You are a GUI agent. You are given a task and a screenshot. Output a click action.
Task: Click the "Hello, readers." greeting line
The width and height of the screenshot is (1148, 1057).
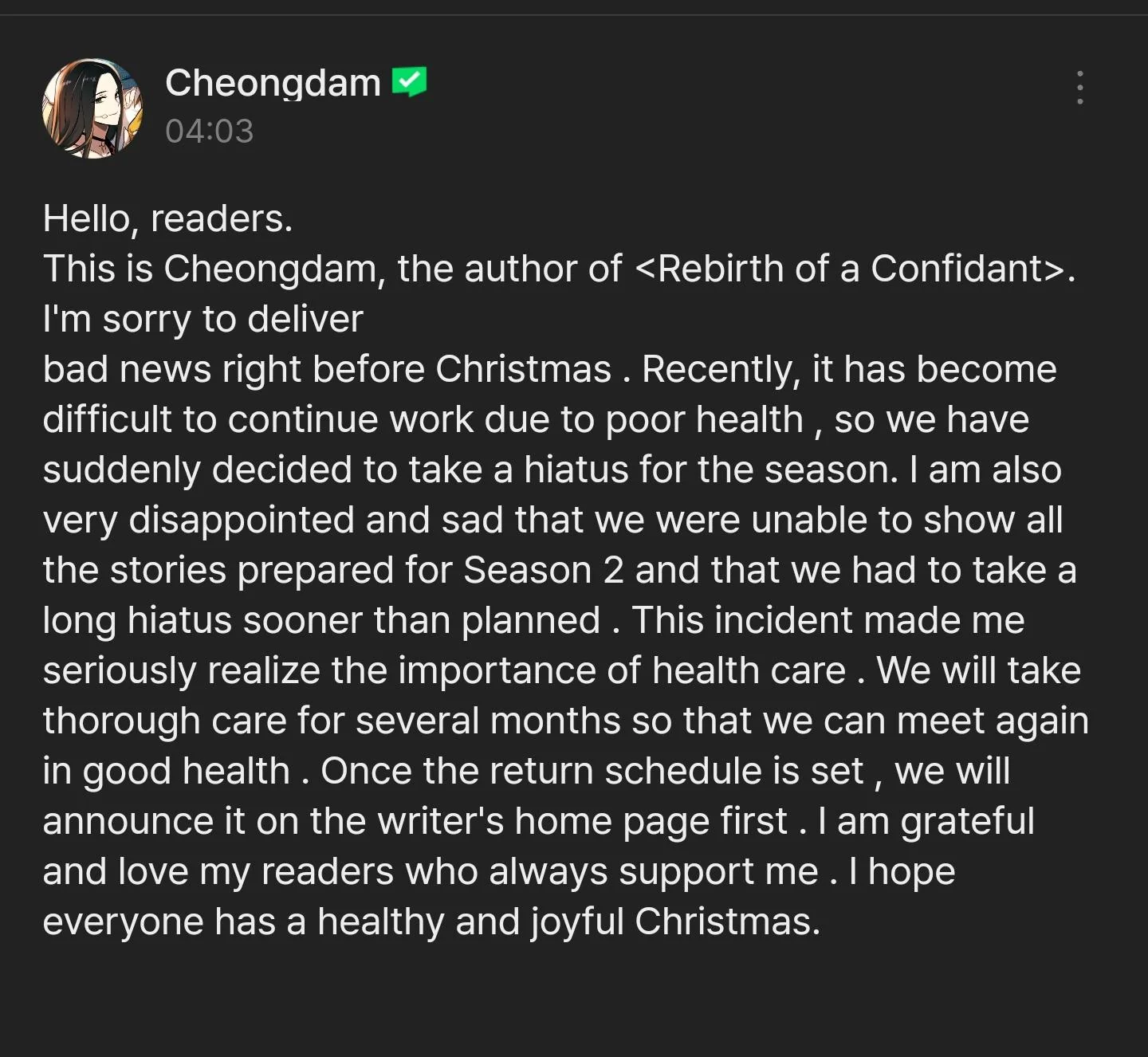click(167, 218)
